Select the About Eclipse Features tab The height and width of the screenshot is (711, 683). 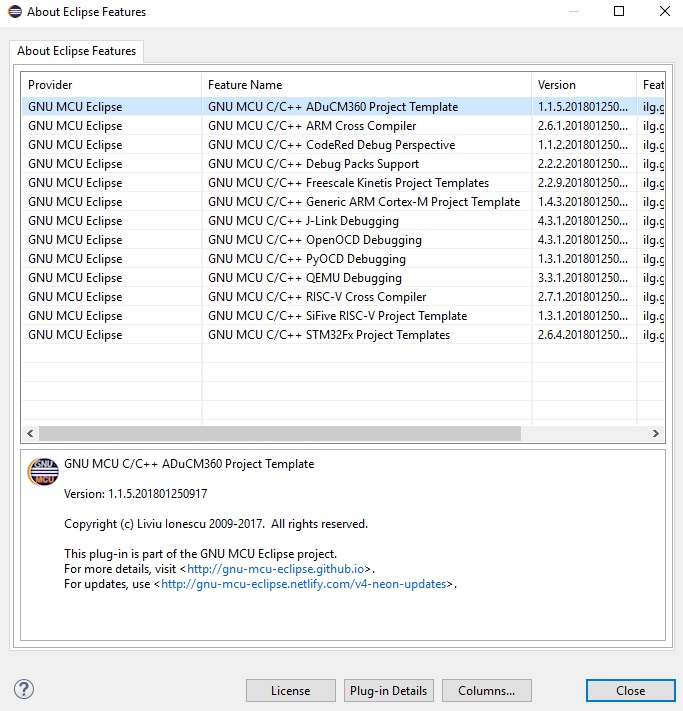pyautogui.click(x=78, y=51)
